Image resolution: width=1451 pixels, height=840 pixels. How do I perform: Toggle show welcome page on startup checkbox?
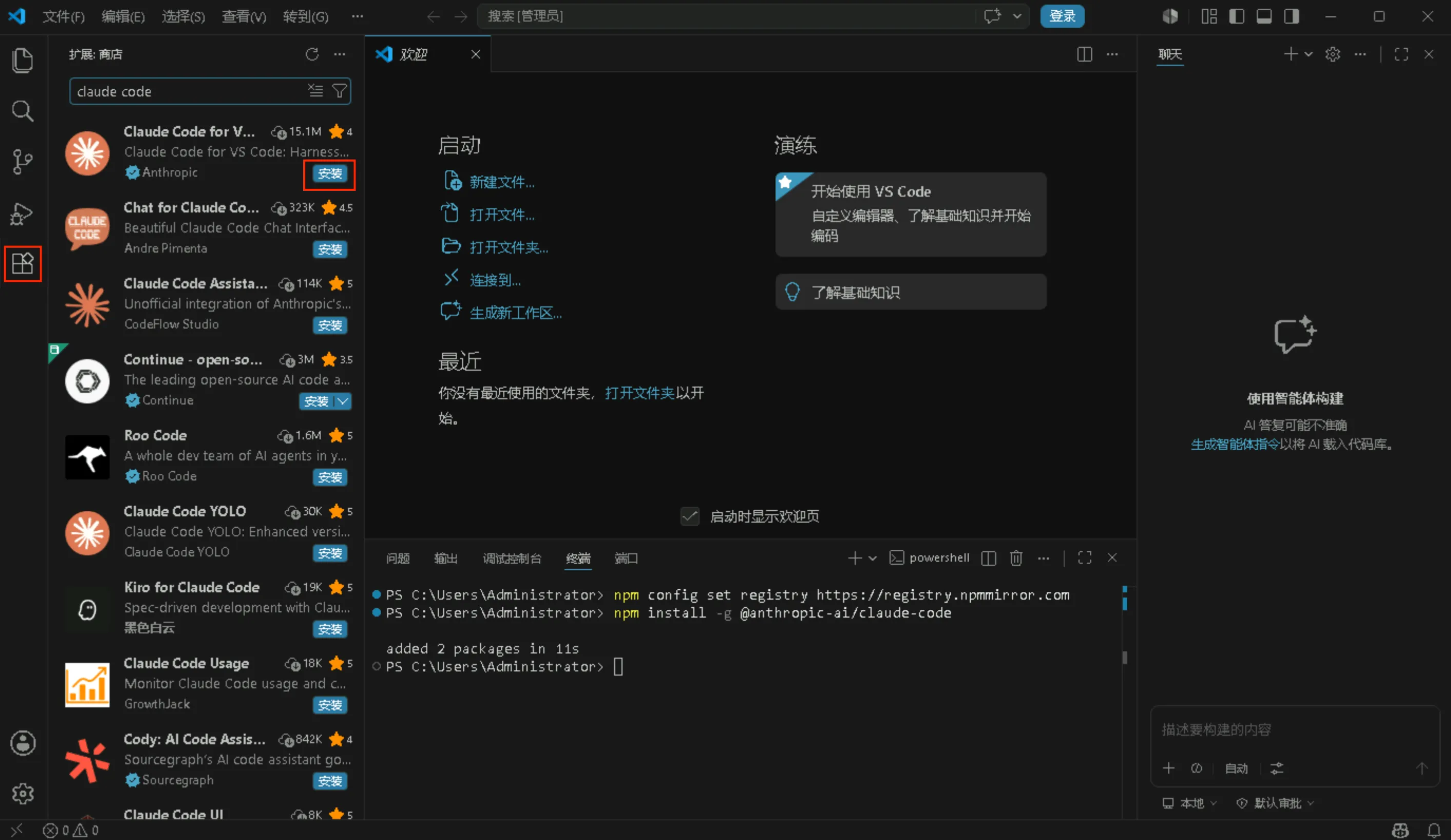689,516
